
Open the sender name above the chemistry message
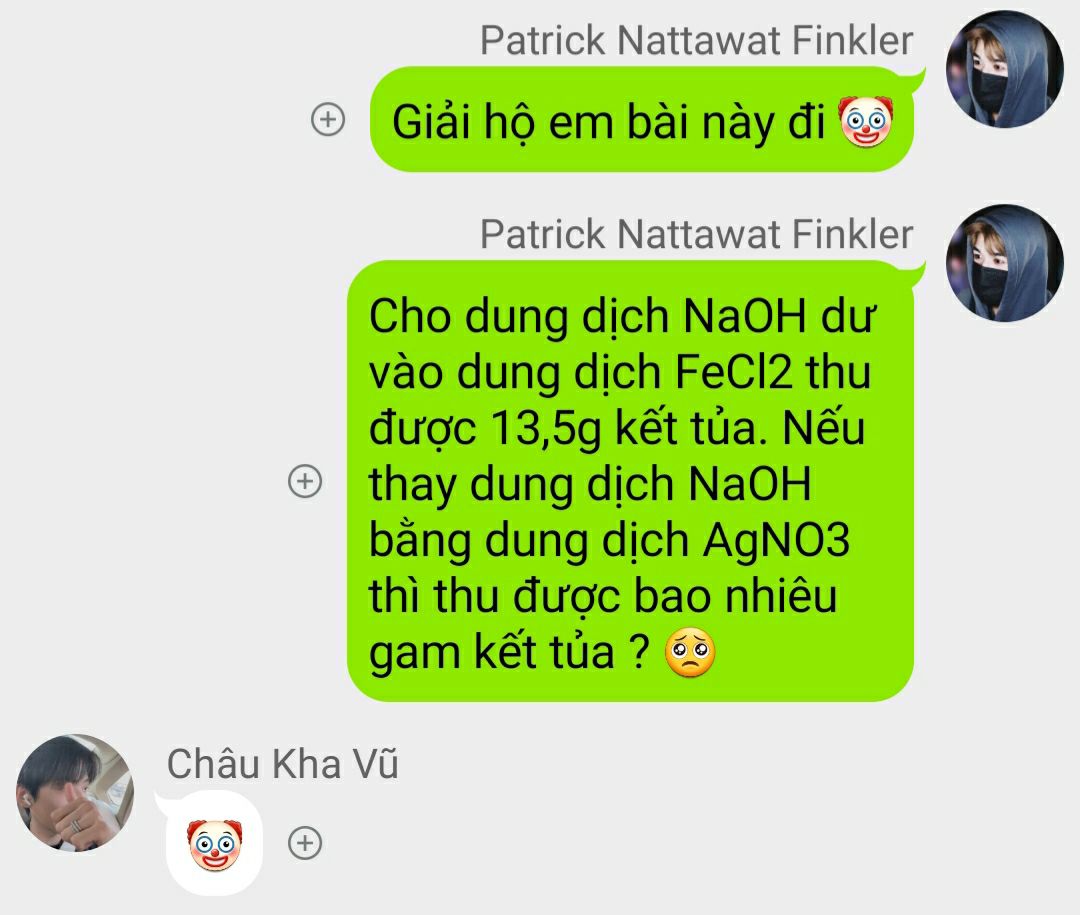pos(696,234)
